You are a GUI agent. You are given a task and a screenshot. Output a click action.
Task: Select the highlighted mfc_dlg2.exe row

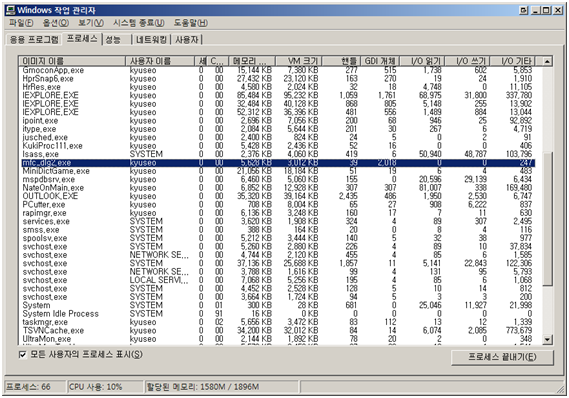pyautogui.click(x=277, y=163)
